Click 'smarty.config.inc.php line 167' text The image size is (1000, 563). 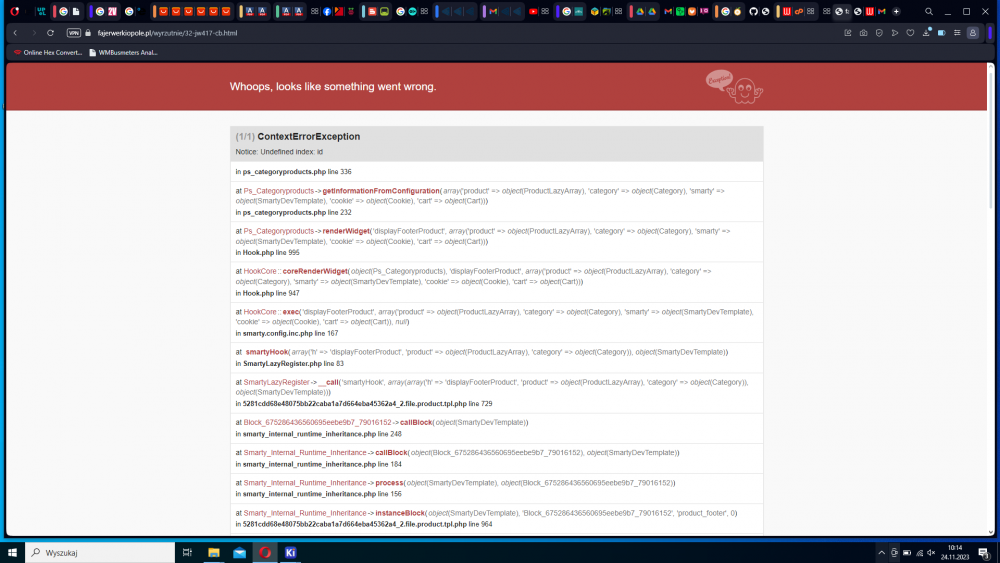pyautogui.click(x=290, y=333)
